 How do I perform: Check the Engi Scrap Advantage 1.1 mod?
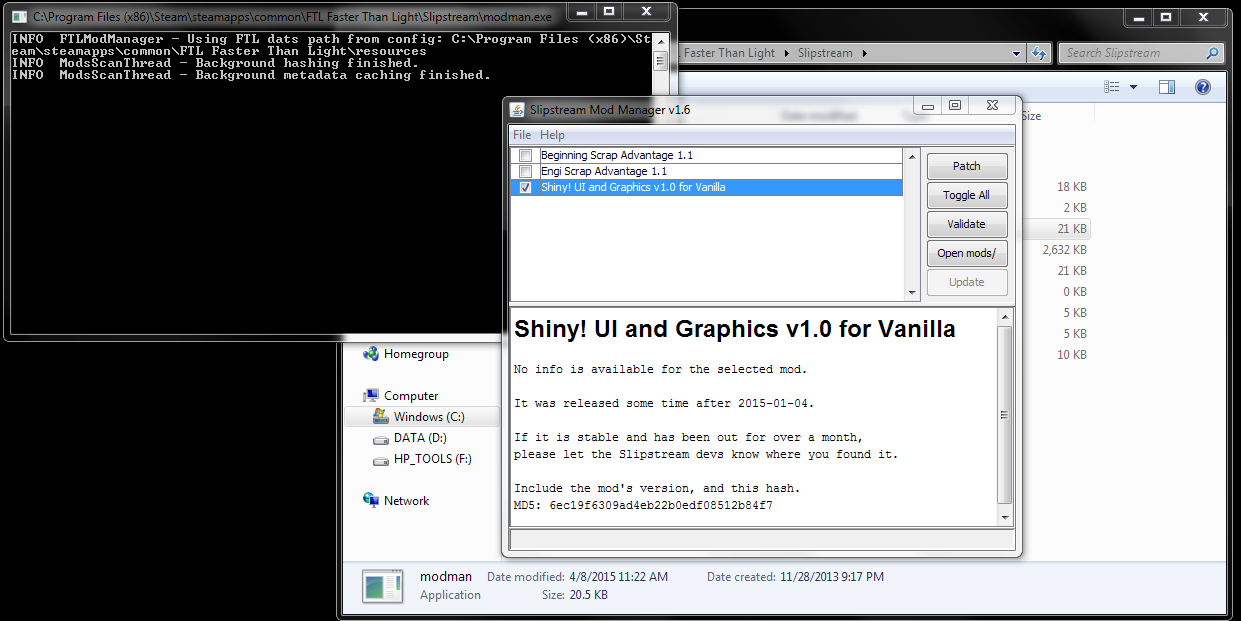pos(525,172)
